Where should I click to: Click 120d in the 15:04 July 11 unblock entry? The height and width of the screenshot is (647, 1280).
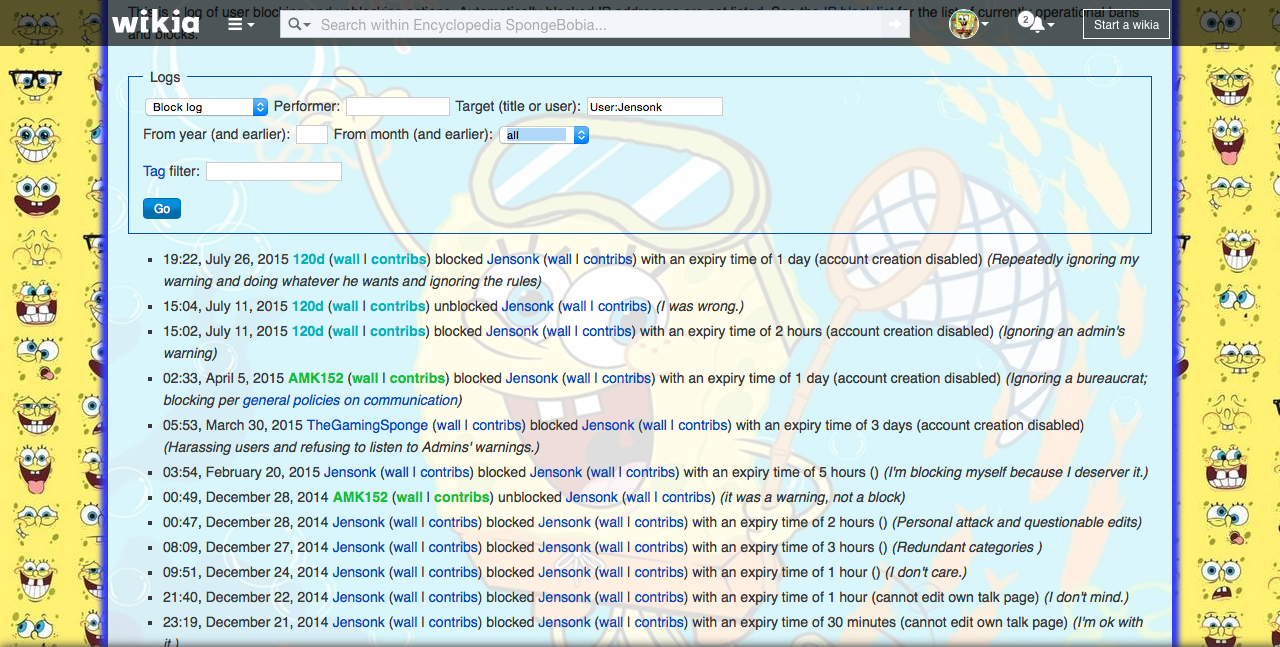tap(308, 306)
